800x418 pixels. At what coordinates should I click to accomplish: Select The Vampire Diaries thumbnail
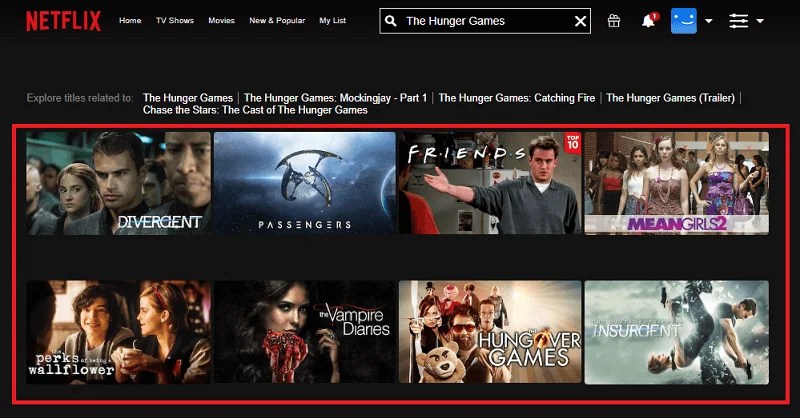pos(305,332)
